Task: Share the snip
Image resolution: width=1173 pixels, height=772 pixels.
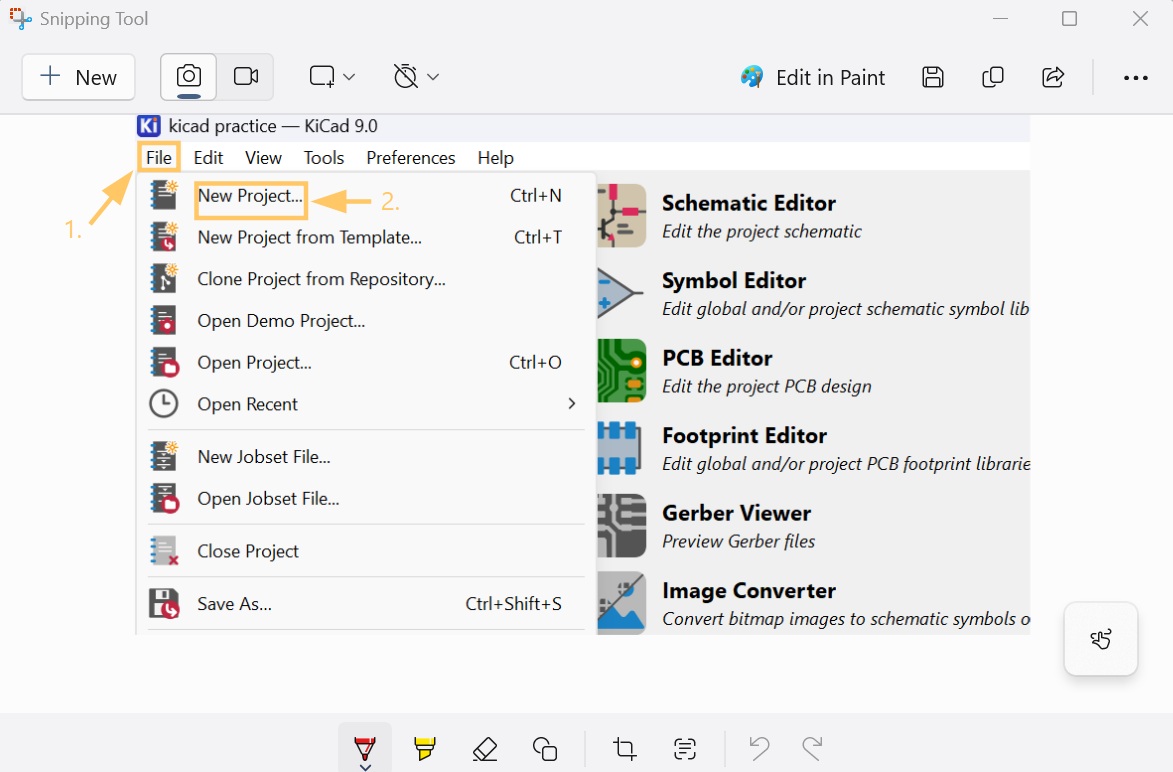Action: pyautogui.click(x=1052, y=77)
